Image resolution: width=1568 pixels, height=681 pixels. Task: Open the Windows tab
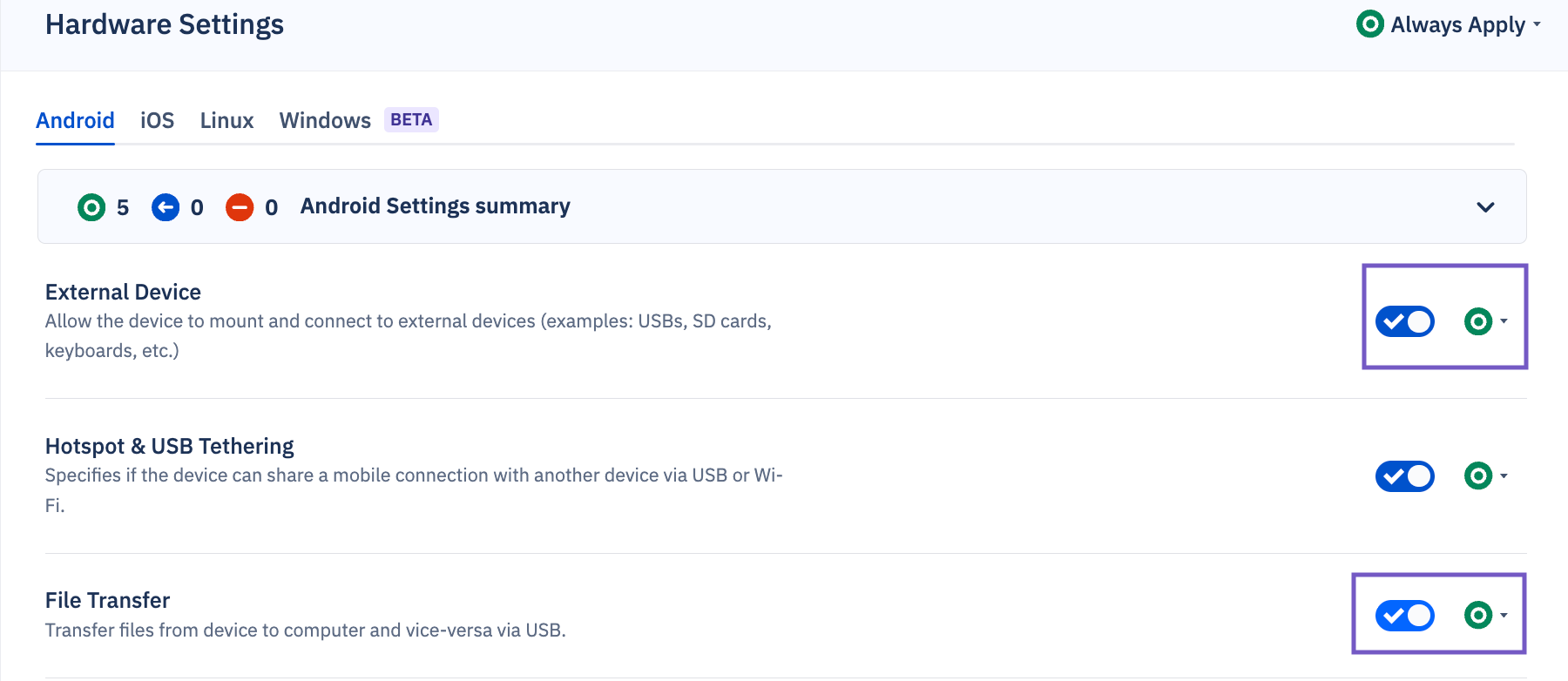tap(325, 120)
